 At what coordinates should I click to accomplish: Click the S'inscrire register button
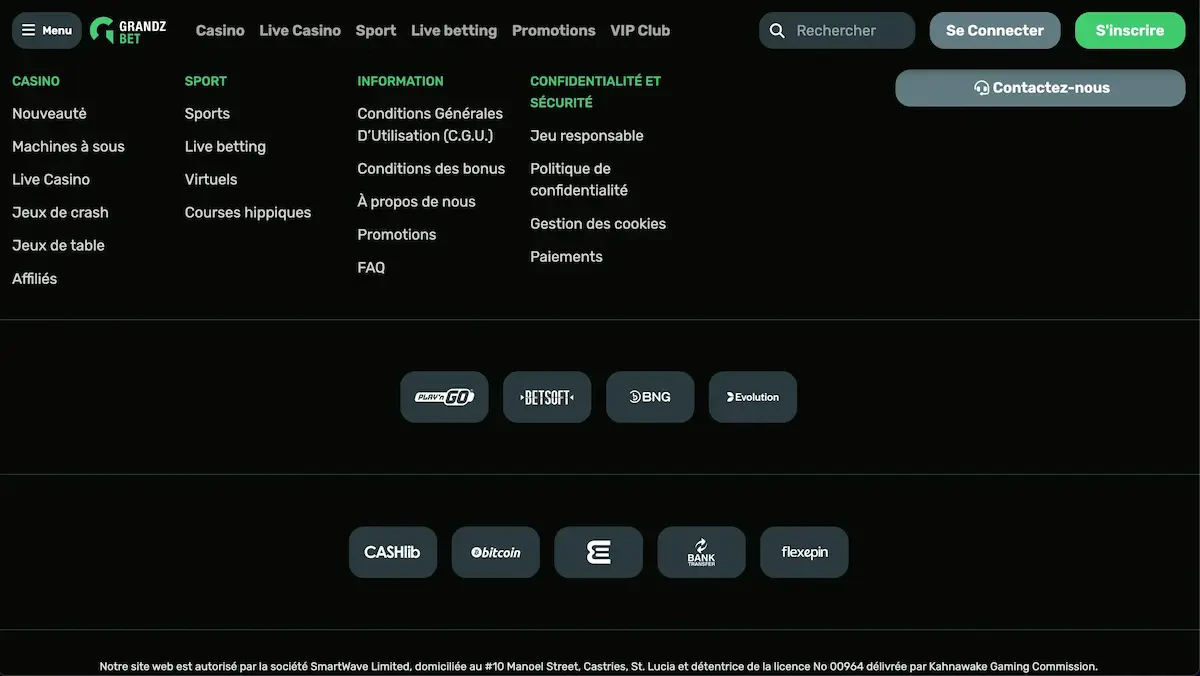(1129, 31)
